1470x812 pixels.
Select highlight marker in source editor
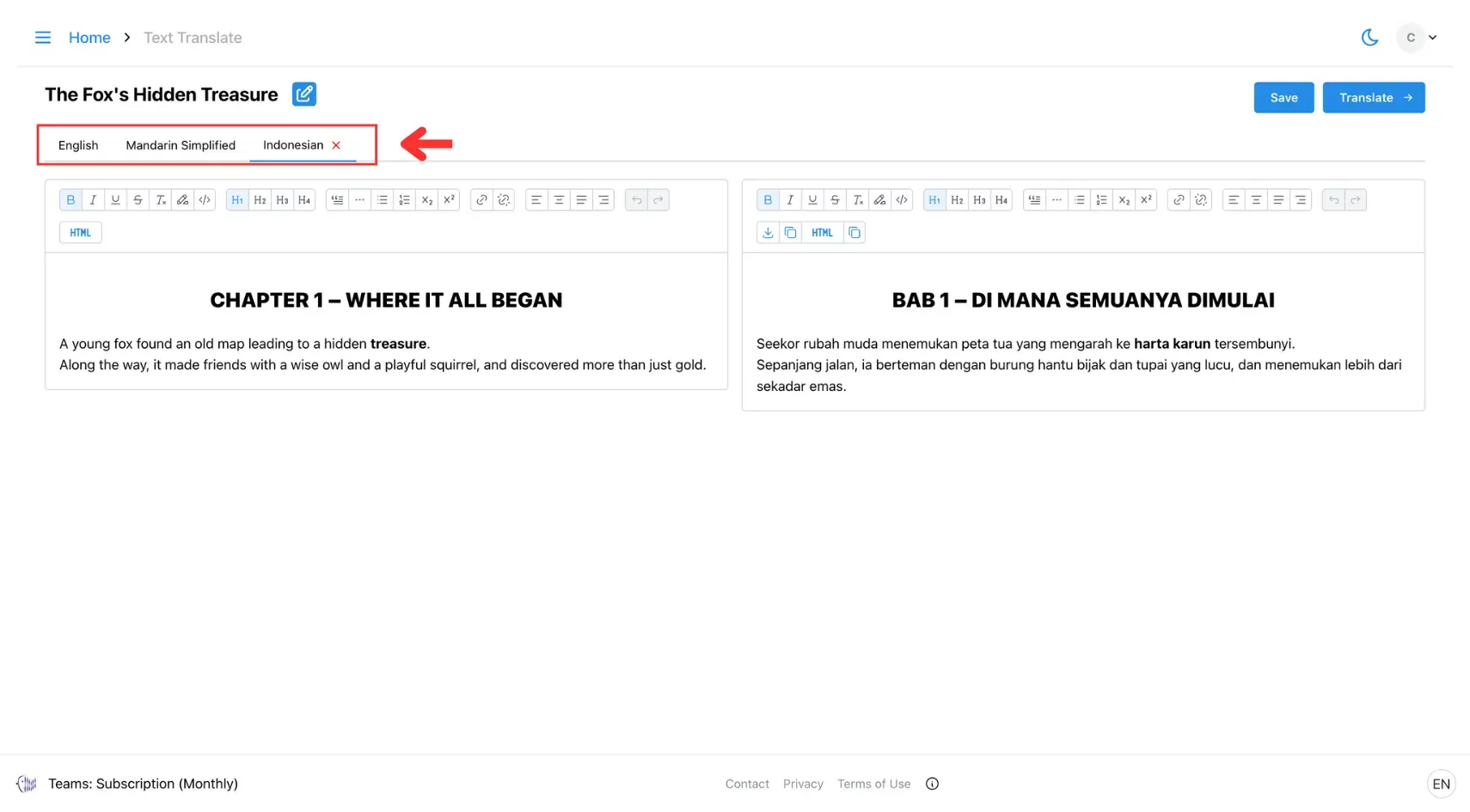click(182, 200)
